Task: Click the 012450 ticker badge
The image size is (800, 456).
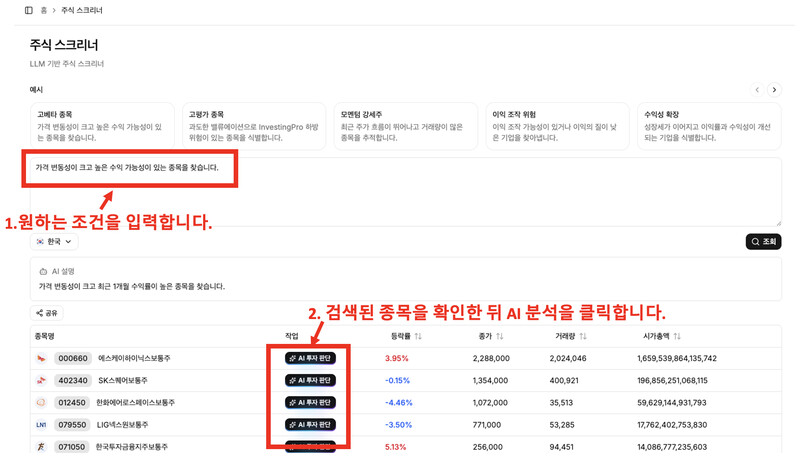Action: 72,402
